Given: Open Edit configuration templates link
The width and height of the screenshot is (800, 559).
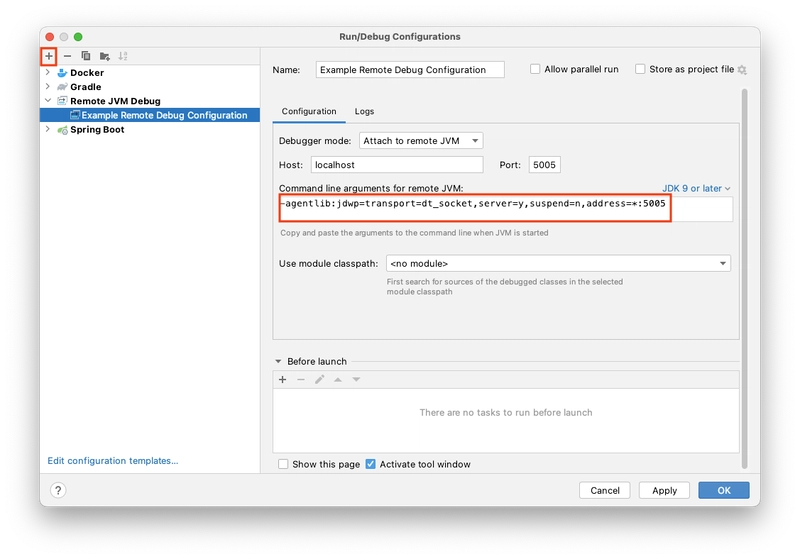Looking at the screenshot, I should point(113,461).
